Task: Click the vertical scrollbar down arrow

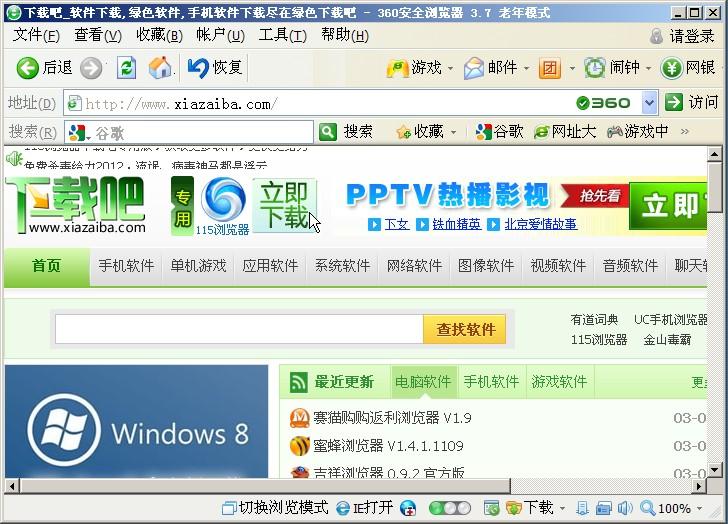Action: pyautogui.click(x=715, y=470)
